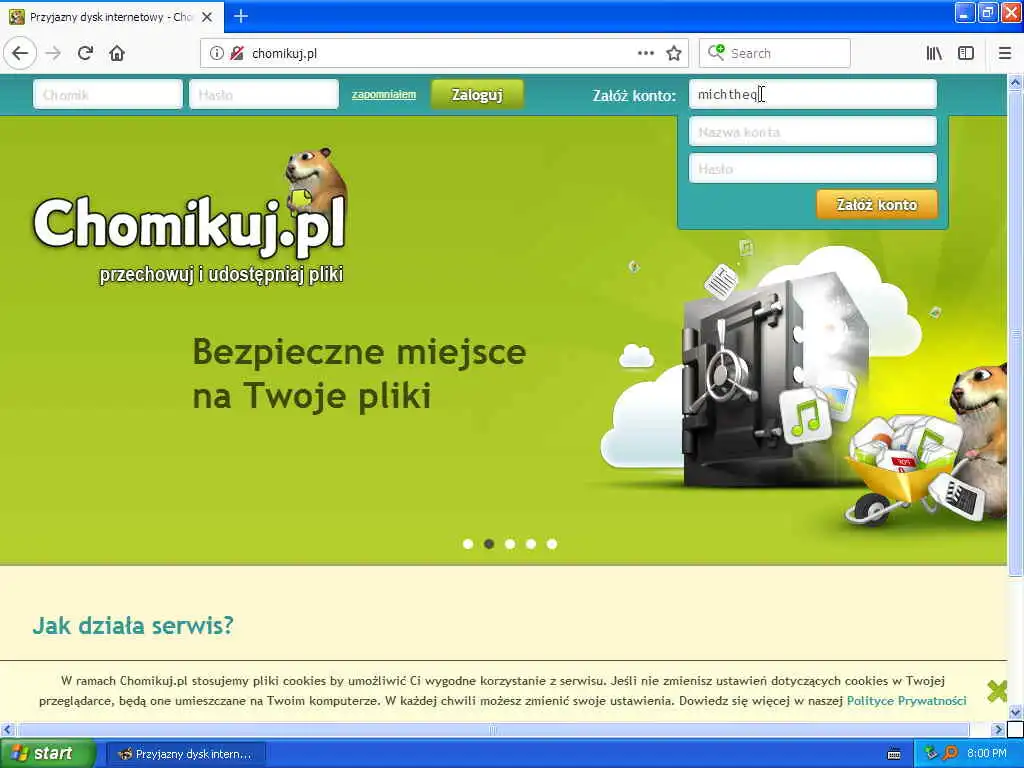Show site information via the info icon
1024x768 pixels.
(216, 54)
